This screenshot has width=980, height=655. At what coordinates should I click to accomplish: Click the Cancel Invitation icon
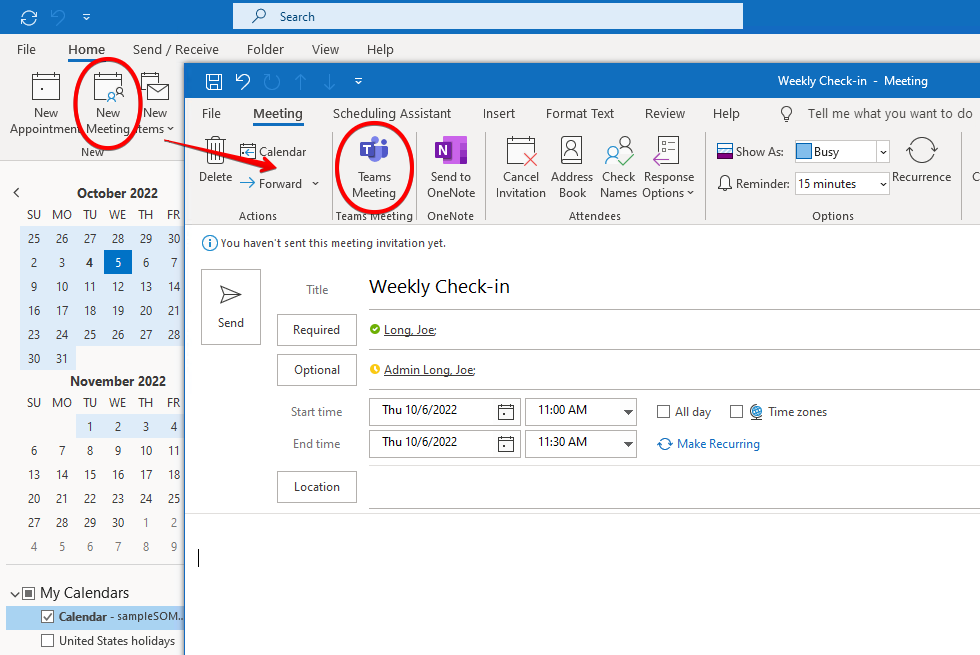521,152
